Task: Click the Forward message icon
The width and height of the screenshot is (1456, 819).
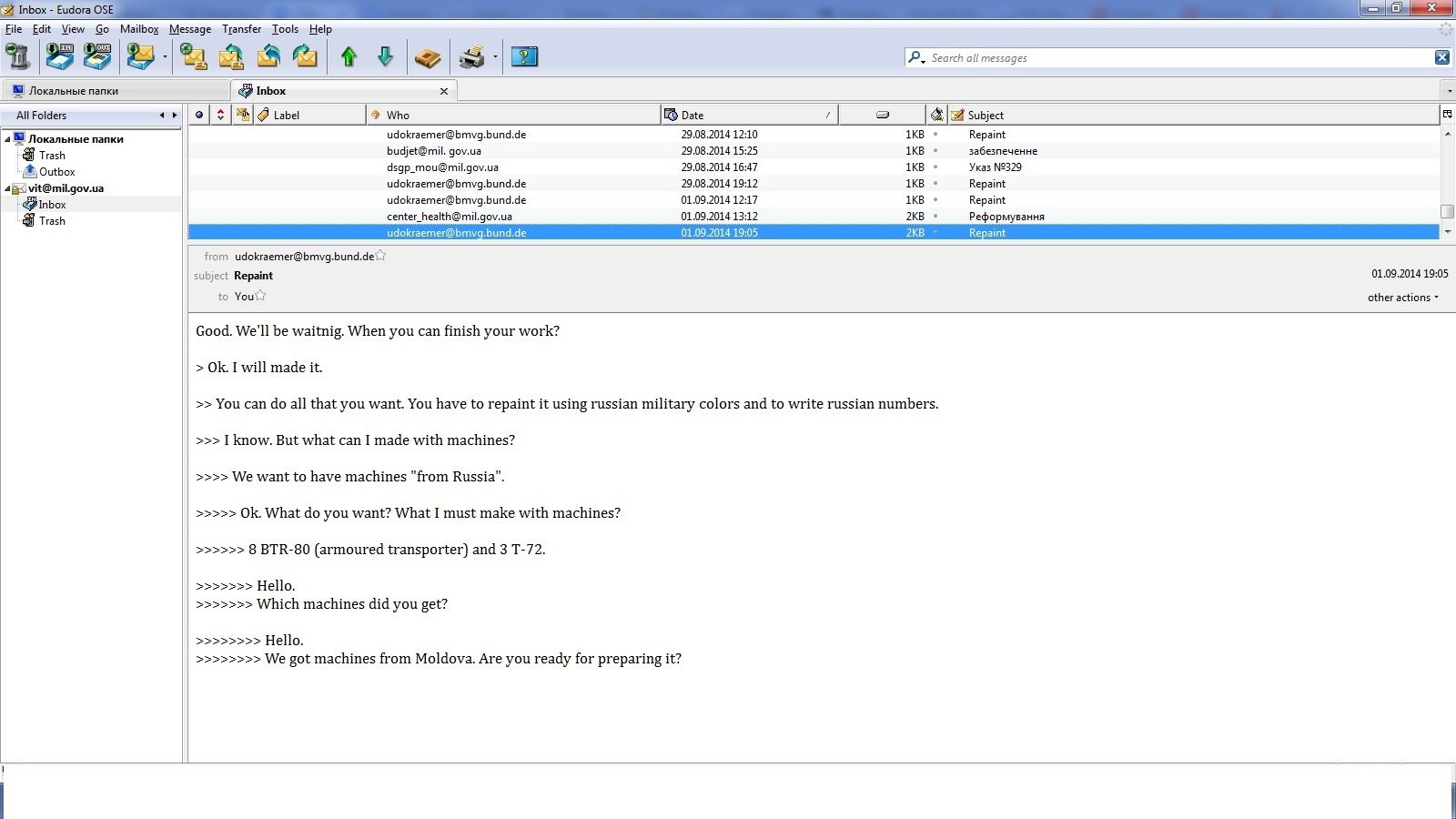Action: point(305,57)
